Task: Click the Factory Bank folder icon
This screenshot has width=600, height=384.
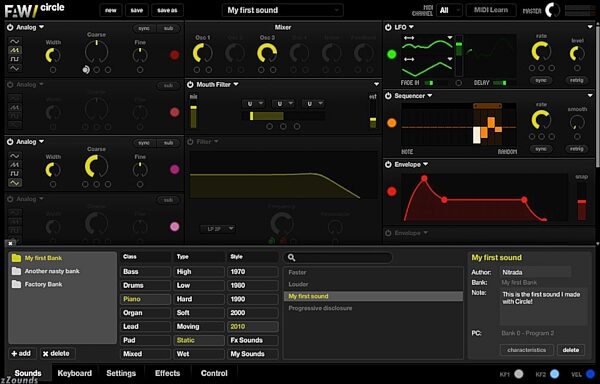Action: tap(16, 284)
